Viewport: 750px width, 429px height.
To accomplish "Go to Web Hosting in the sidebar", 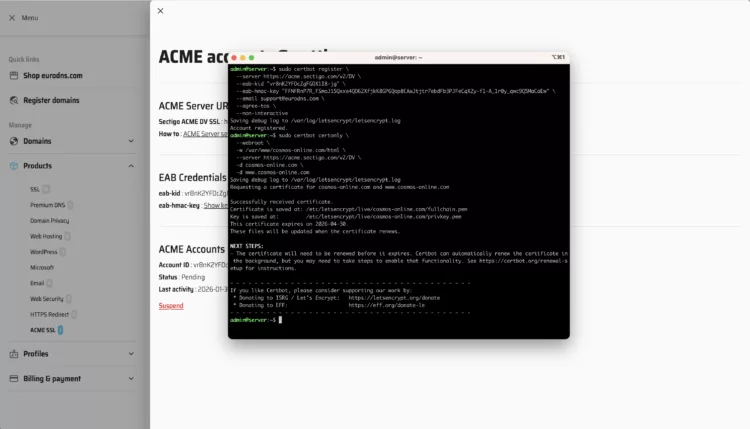I will coord(48,236).
